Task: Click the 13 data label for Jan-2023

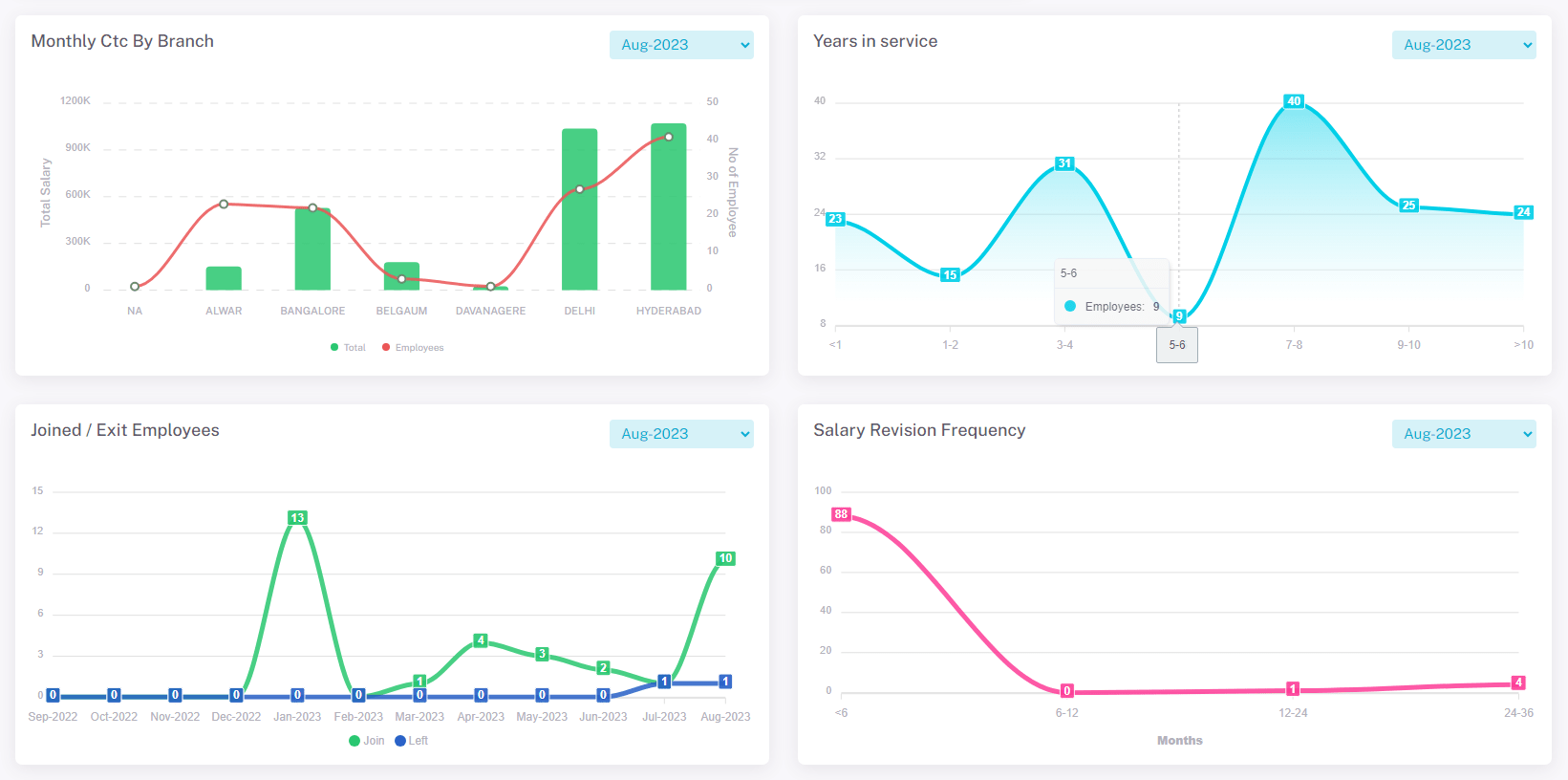Action: point(297,518)
